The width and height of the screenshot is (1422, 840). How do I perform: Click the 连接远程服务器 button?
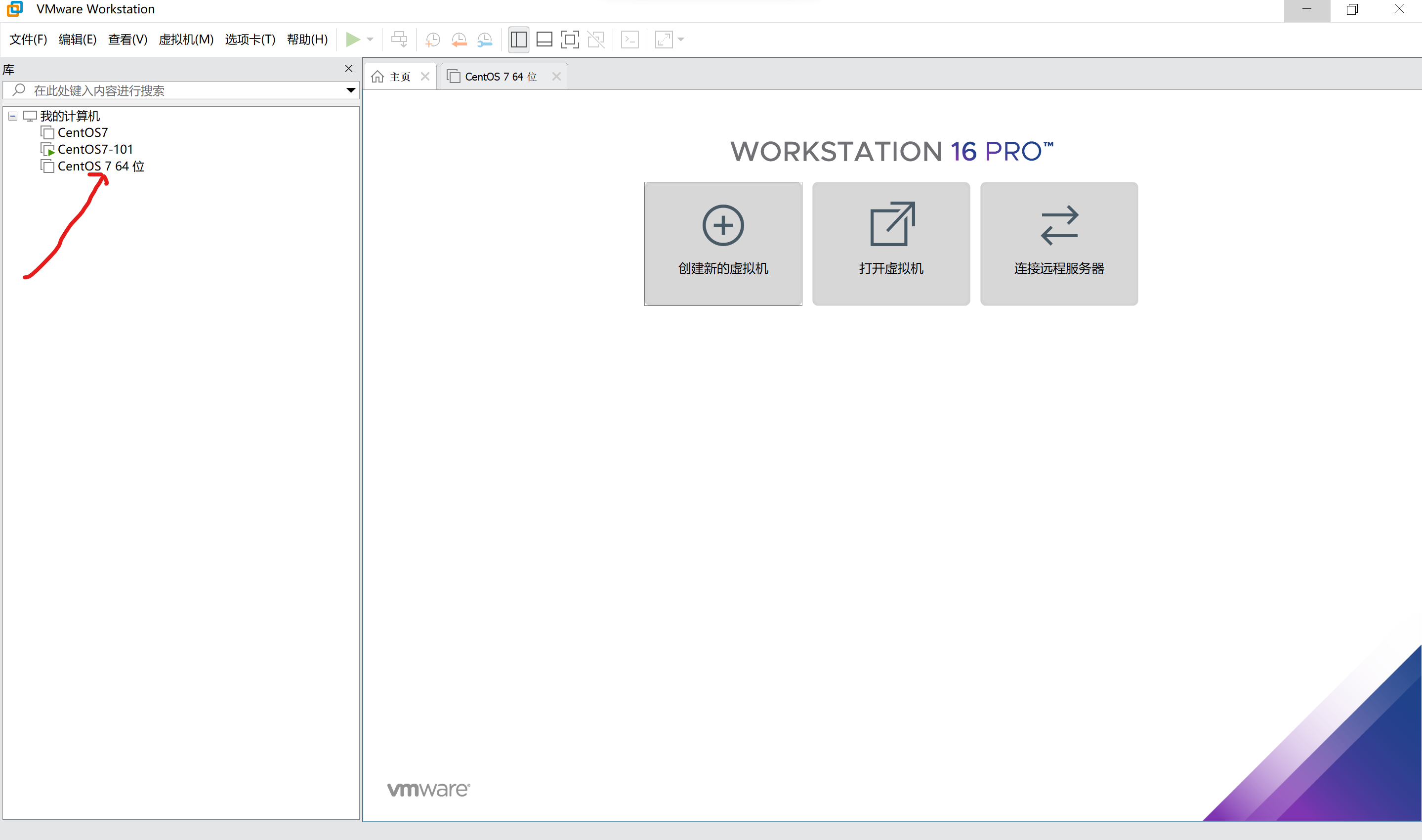coord(1058,244)
